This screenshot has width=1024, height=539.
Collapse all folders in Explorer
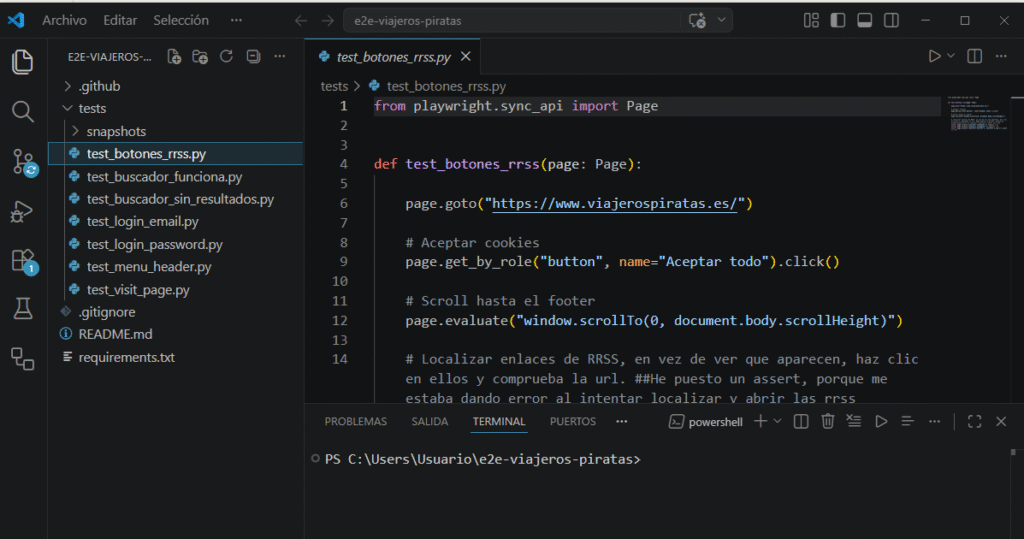253,57
